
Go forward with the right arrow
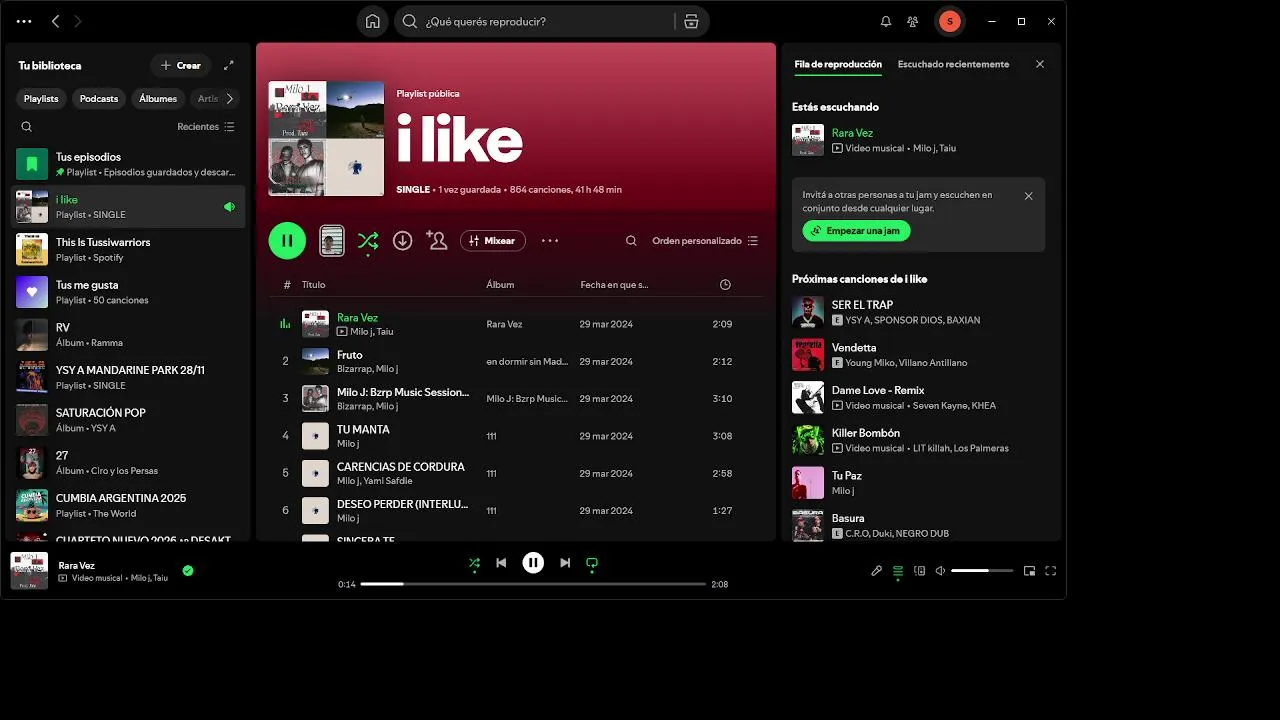tap(78, 21)
